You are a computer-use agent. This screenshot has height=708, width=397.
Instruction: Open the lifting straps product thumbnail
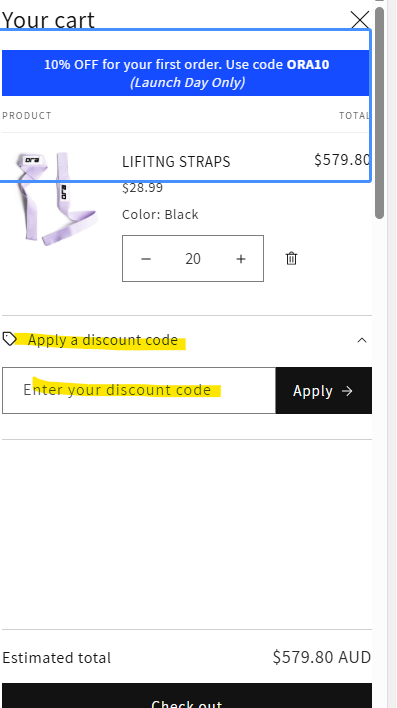tap(56, 199)
